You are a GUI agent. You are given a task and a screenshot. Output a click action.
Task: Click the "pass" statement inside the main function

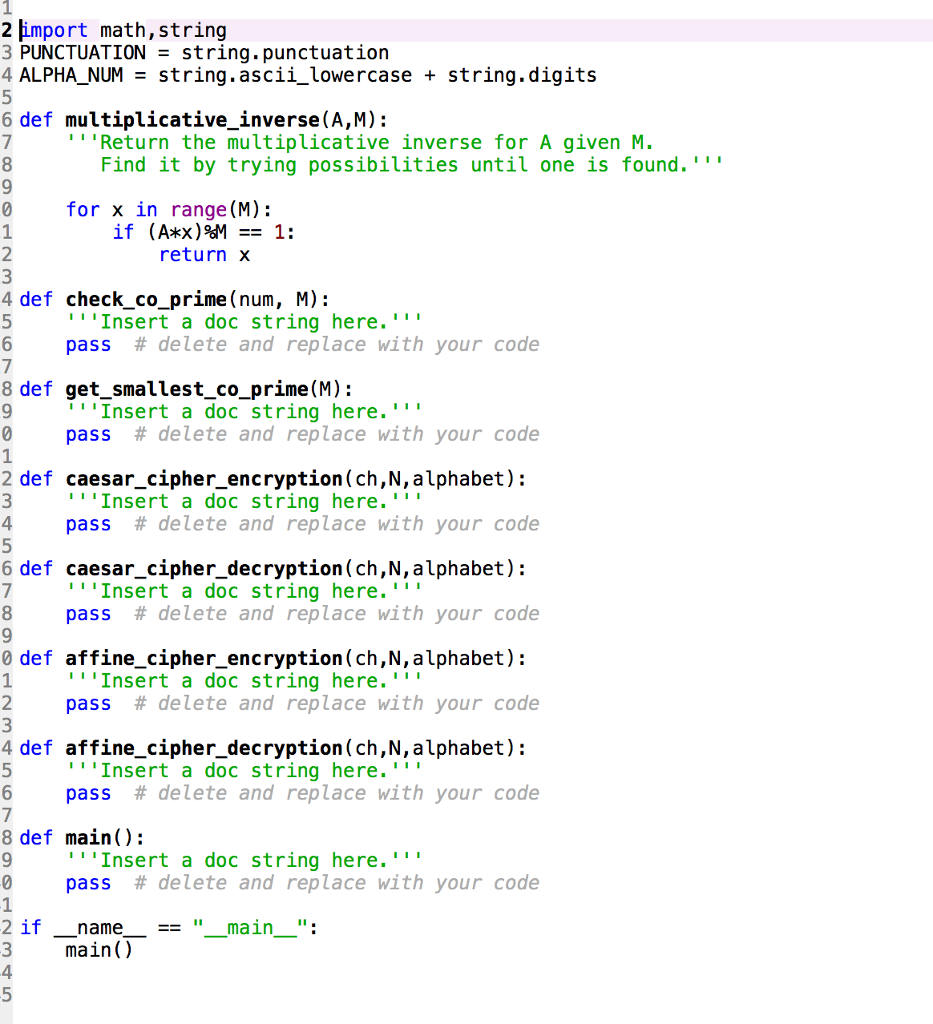point(88,883)
